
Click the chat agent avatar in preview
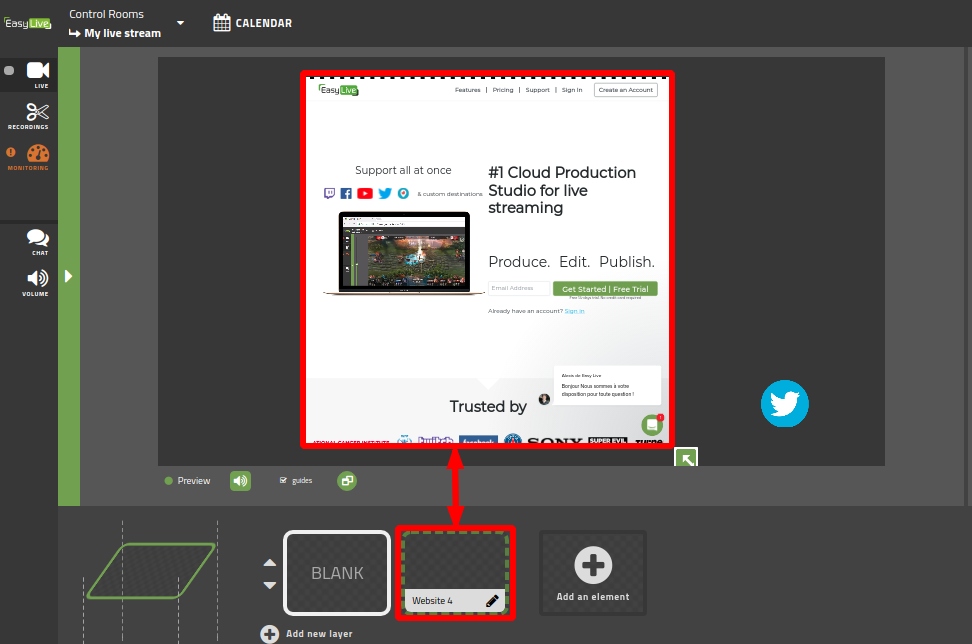544,399
